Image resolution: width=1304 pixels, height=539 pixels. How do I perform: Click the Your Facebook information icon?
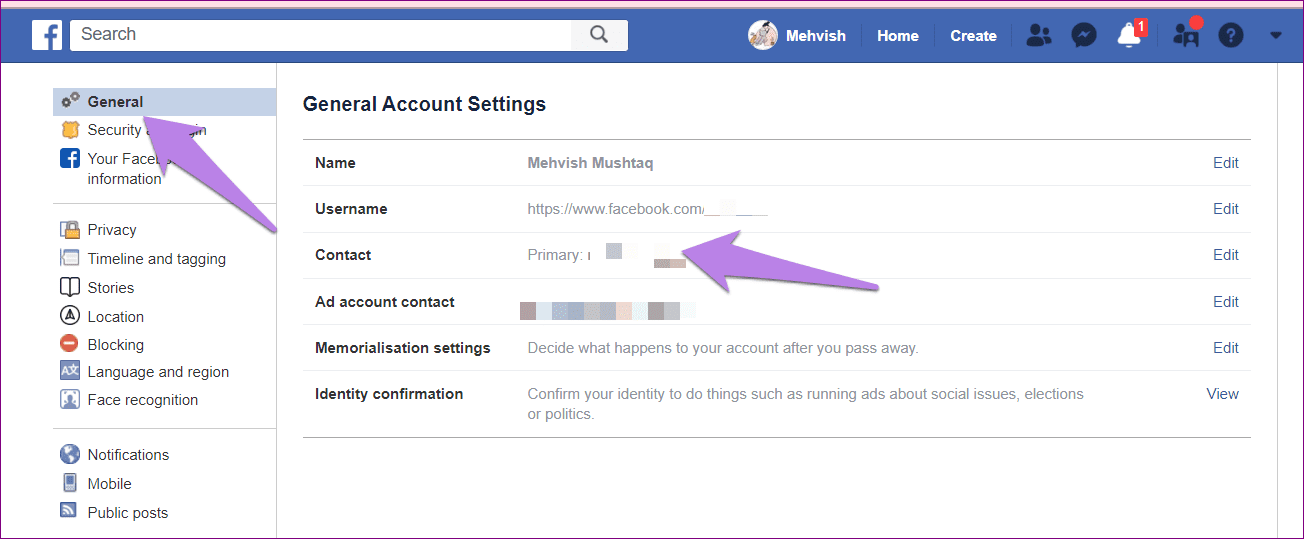click(70, 158)
